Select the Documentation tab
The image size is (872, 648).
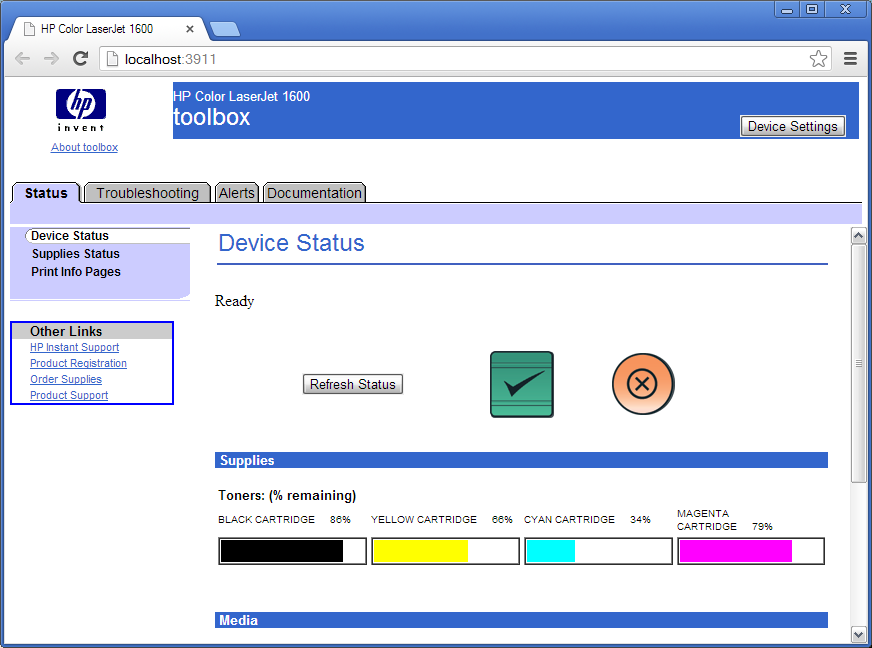coord(314,193)
